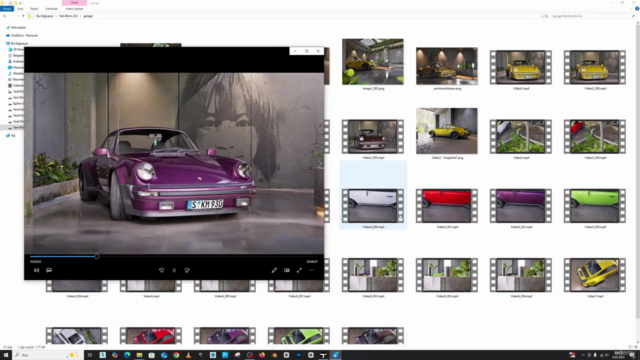This screenshot has height=360, width=640.
Task: Click the taskbar search box
Action: (48, 355)
